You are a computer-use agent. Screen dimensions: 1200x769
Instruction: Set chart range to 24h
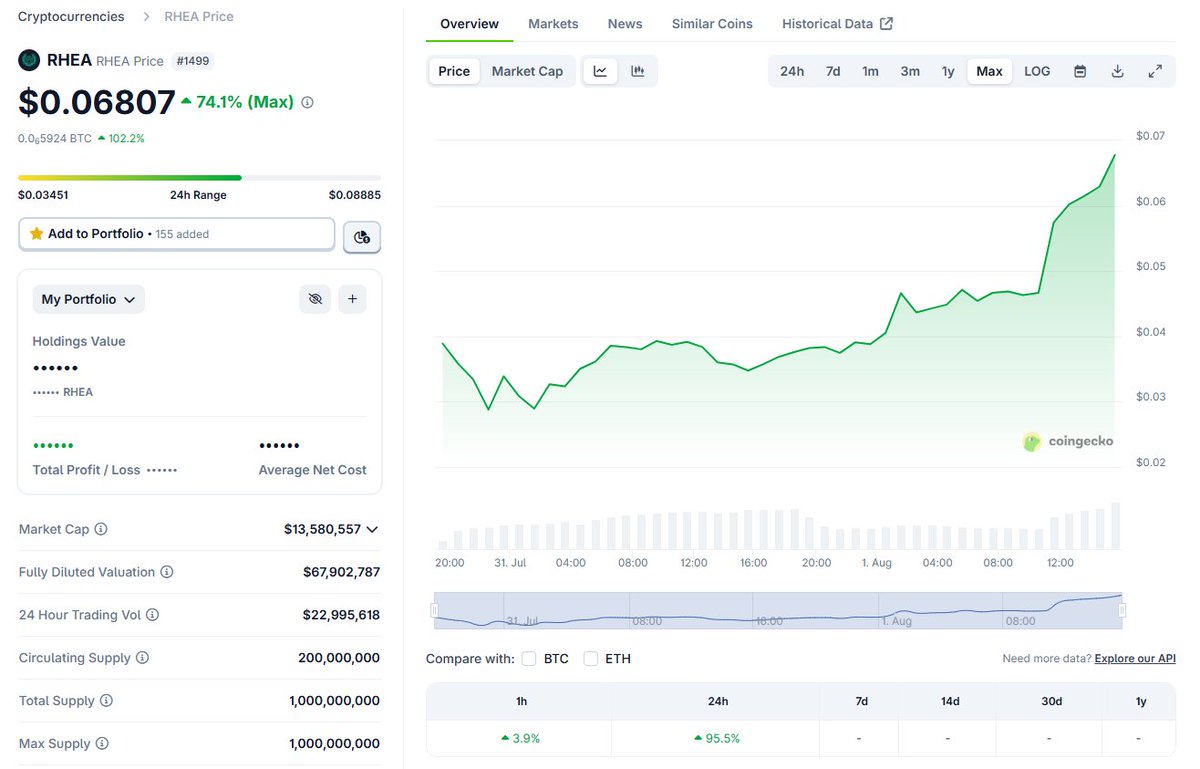pos(792,71)
